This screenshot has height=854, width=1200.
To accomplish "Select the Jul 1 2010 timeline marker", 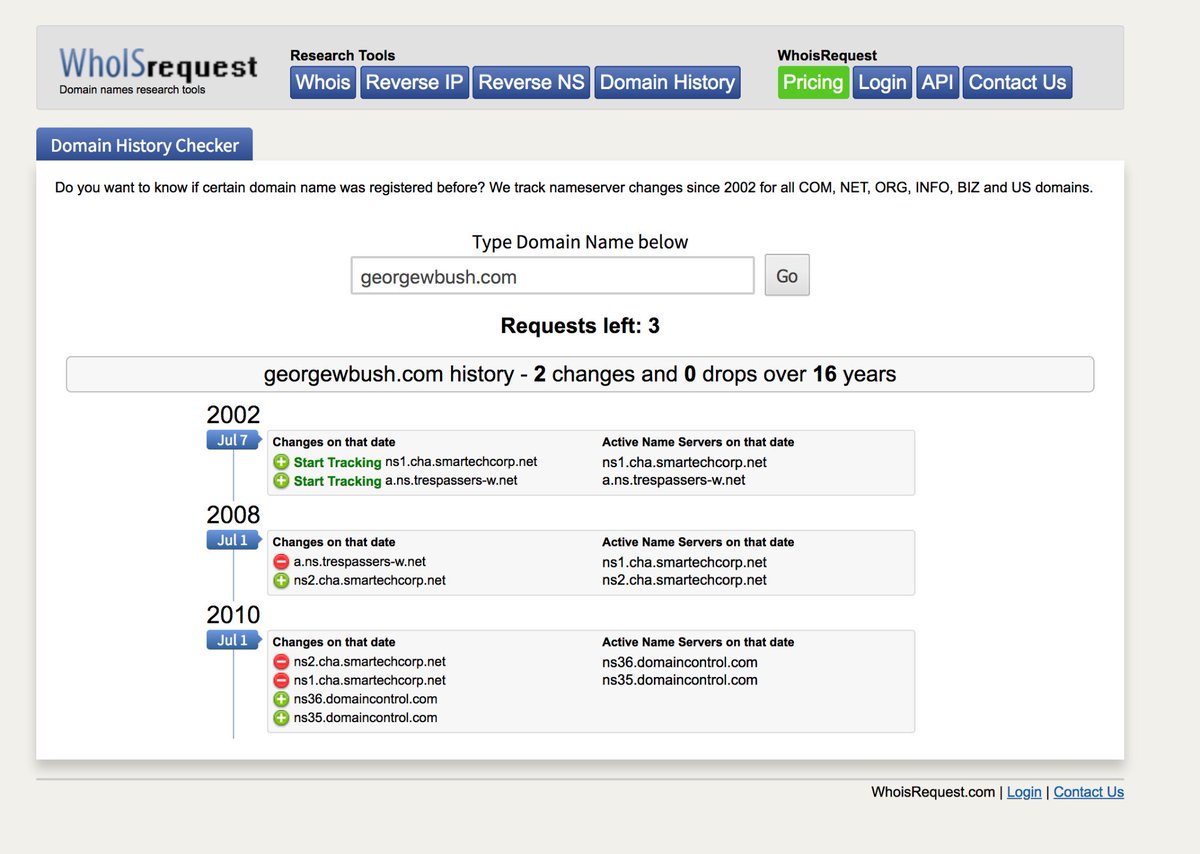I will coord(233,640).
